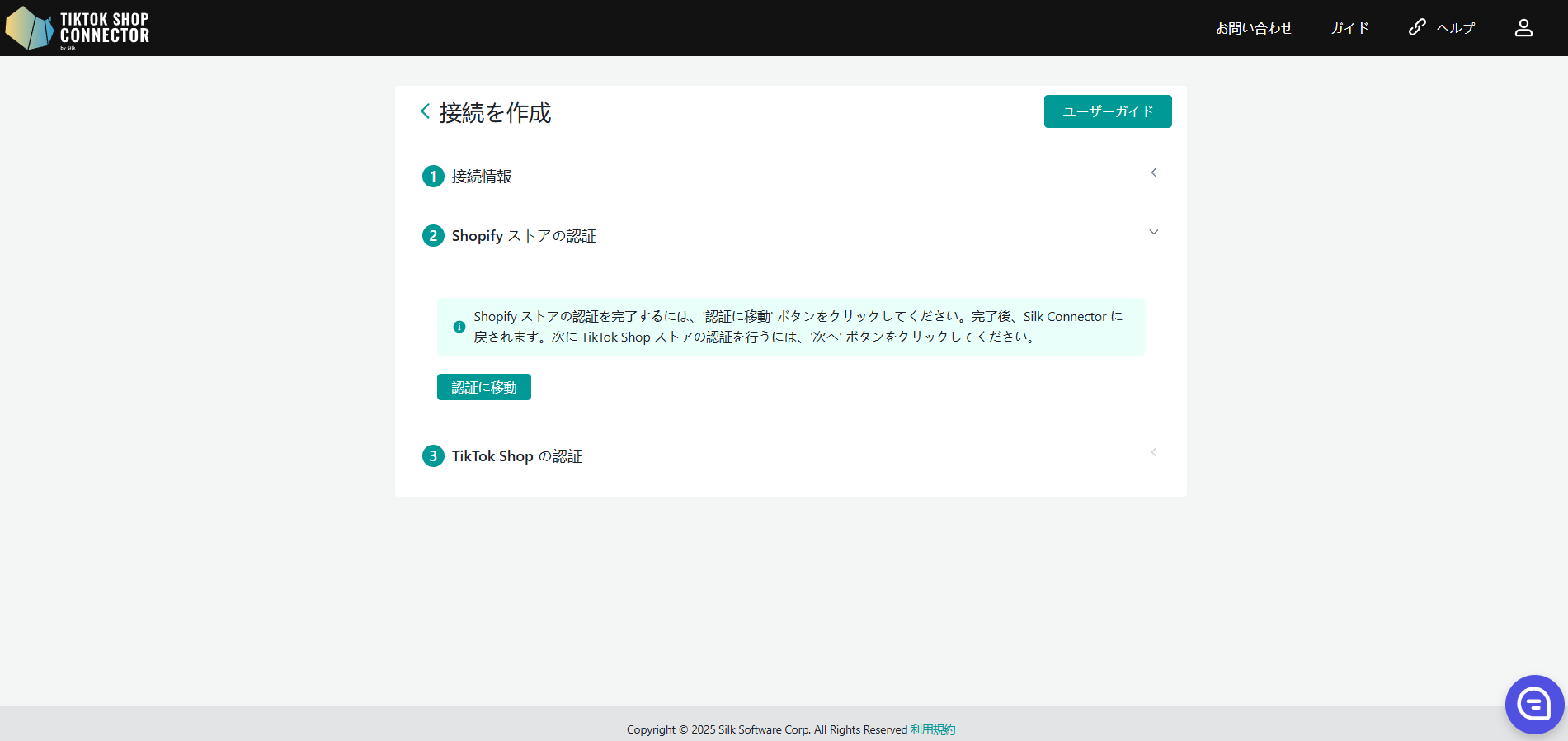Open the 利用規約 link in footer

pos(933,729)
